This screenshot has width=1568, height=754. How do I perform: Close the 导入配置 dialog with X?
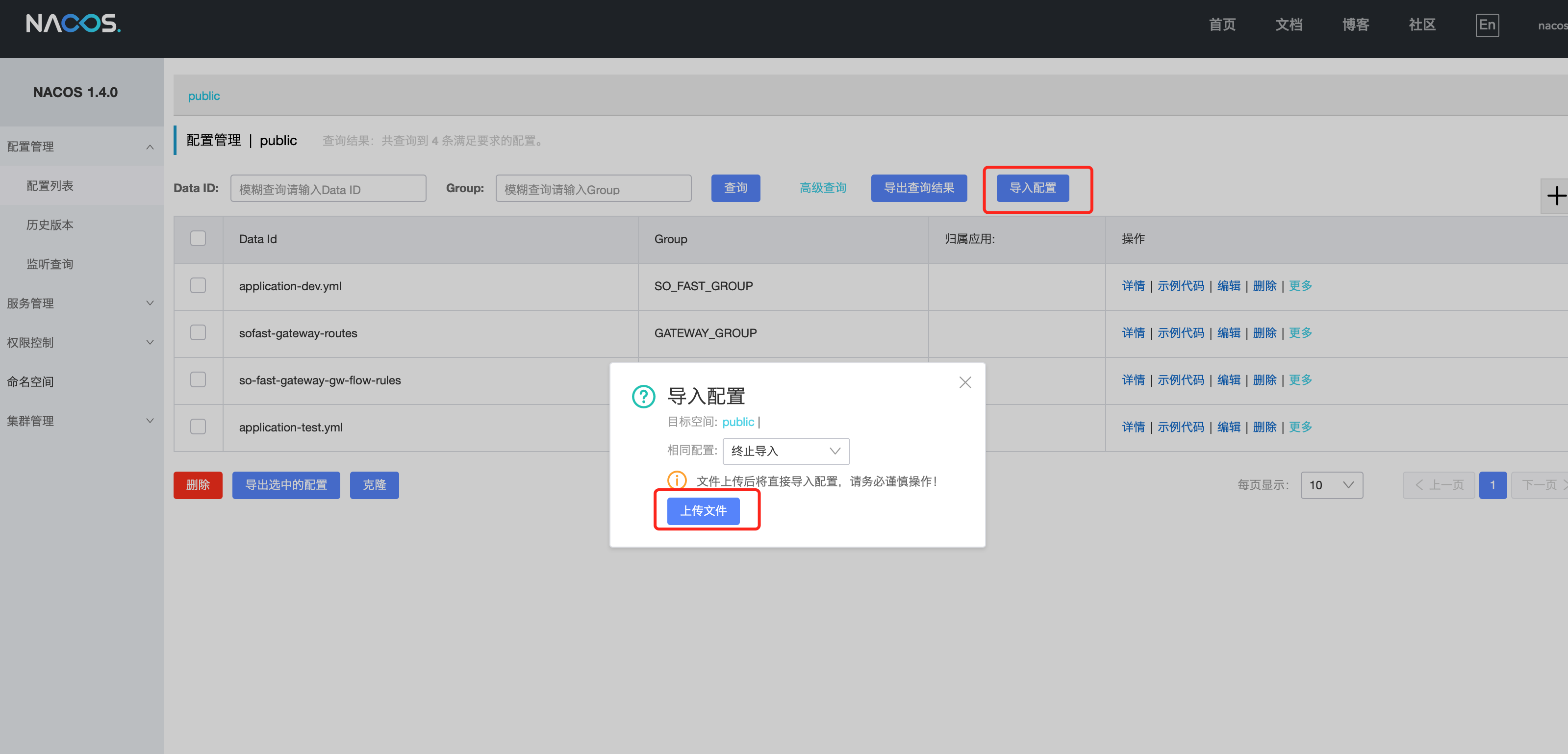pos(965,382)
